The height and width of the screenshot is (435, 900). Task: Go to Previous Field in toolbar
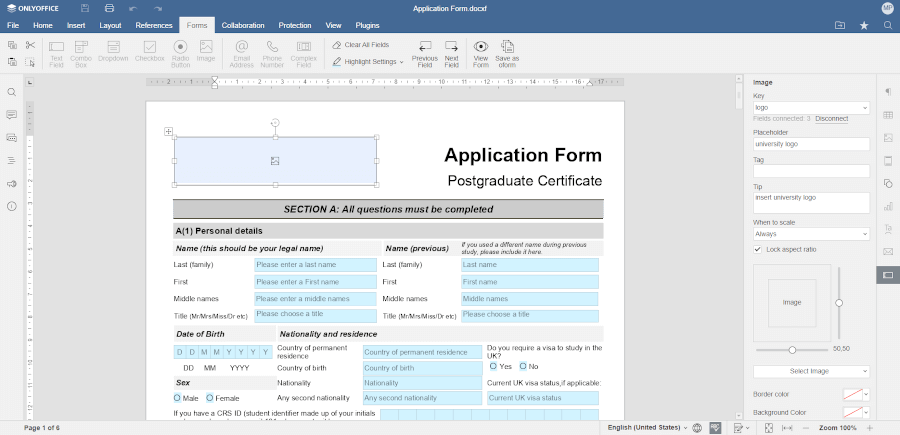tap(424, 52)
